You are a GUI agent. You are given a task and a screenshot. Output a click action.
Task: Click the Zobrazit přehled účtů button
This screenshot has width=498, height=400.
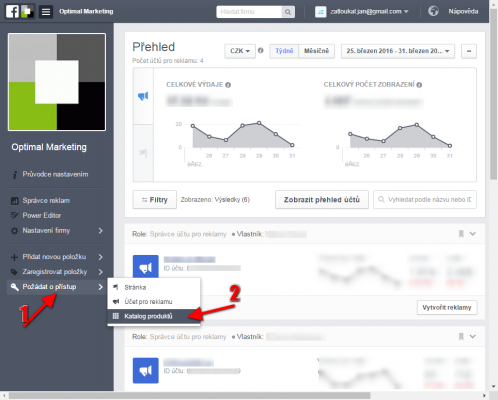322,200
